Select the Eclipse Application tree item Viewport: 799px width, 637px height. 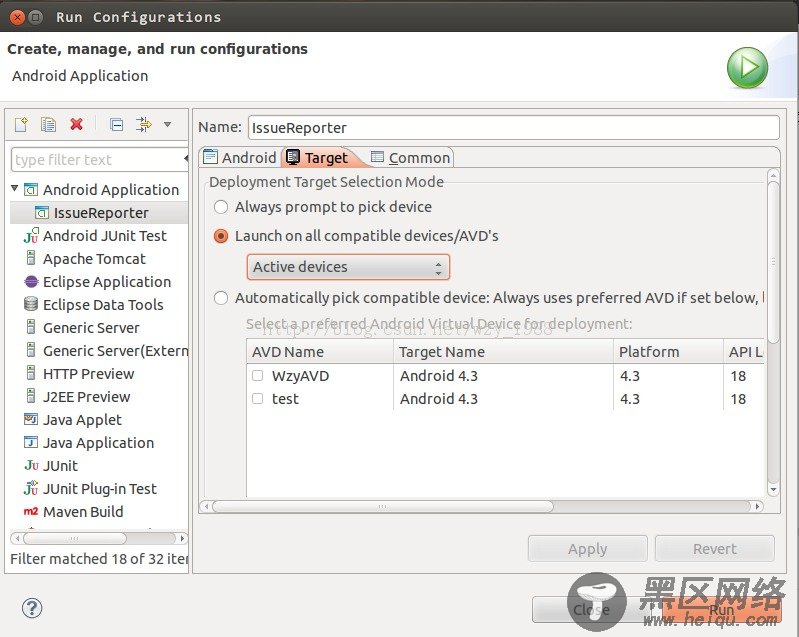(107, 282)
